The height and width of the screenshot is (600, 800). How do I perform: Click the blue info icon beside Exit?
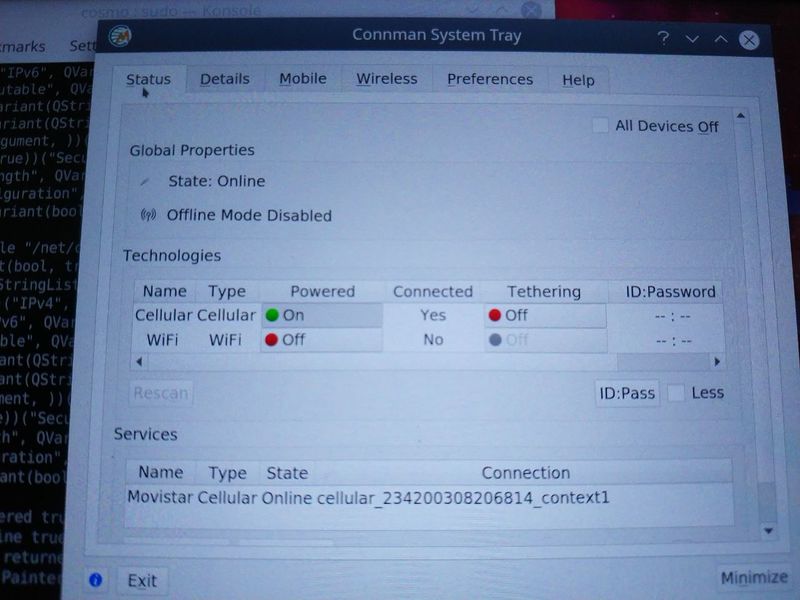(x=96, y=579)
